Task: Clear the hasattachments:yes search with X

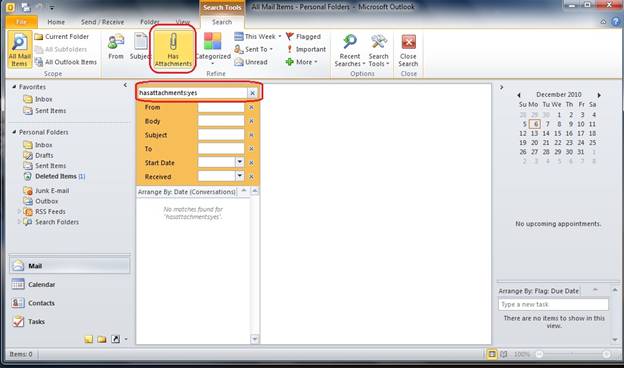Action: (252, 93)
